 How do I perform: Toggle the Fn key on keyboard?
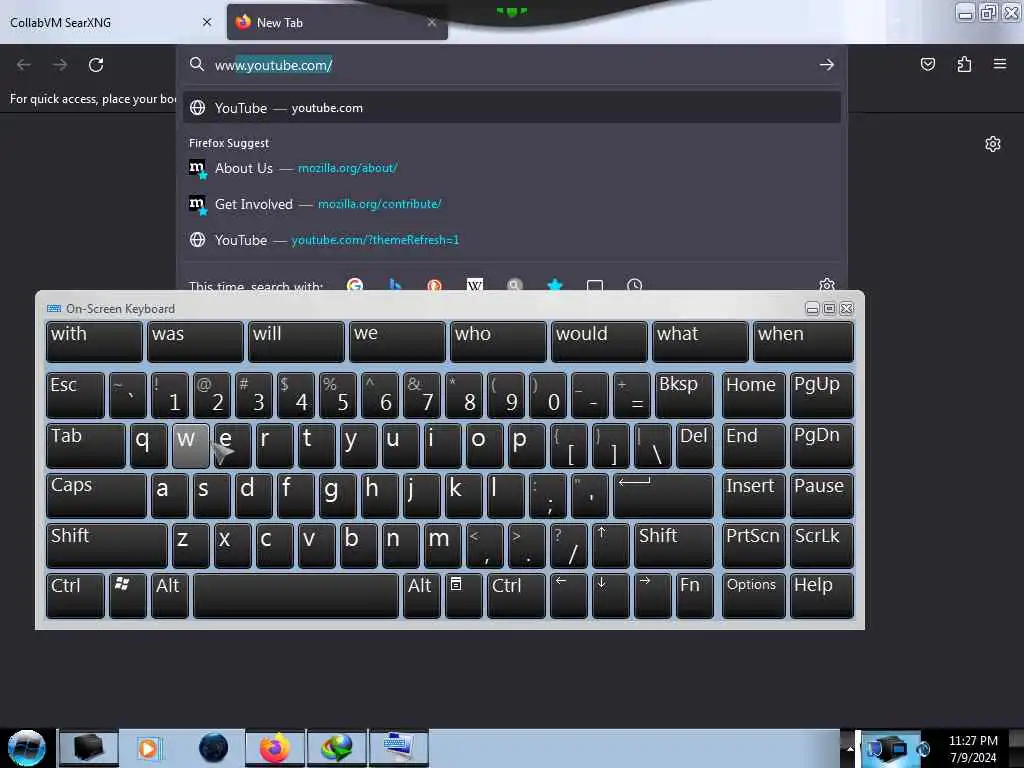point(695,595)
